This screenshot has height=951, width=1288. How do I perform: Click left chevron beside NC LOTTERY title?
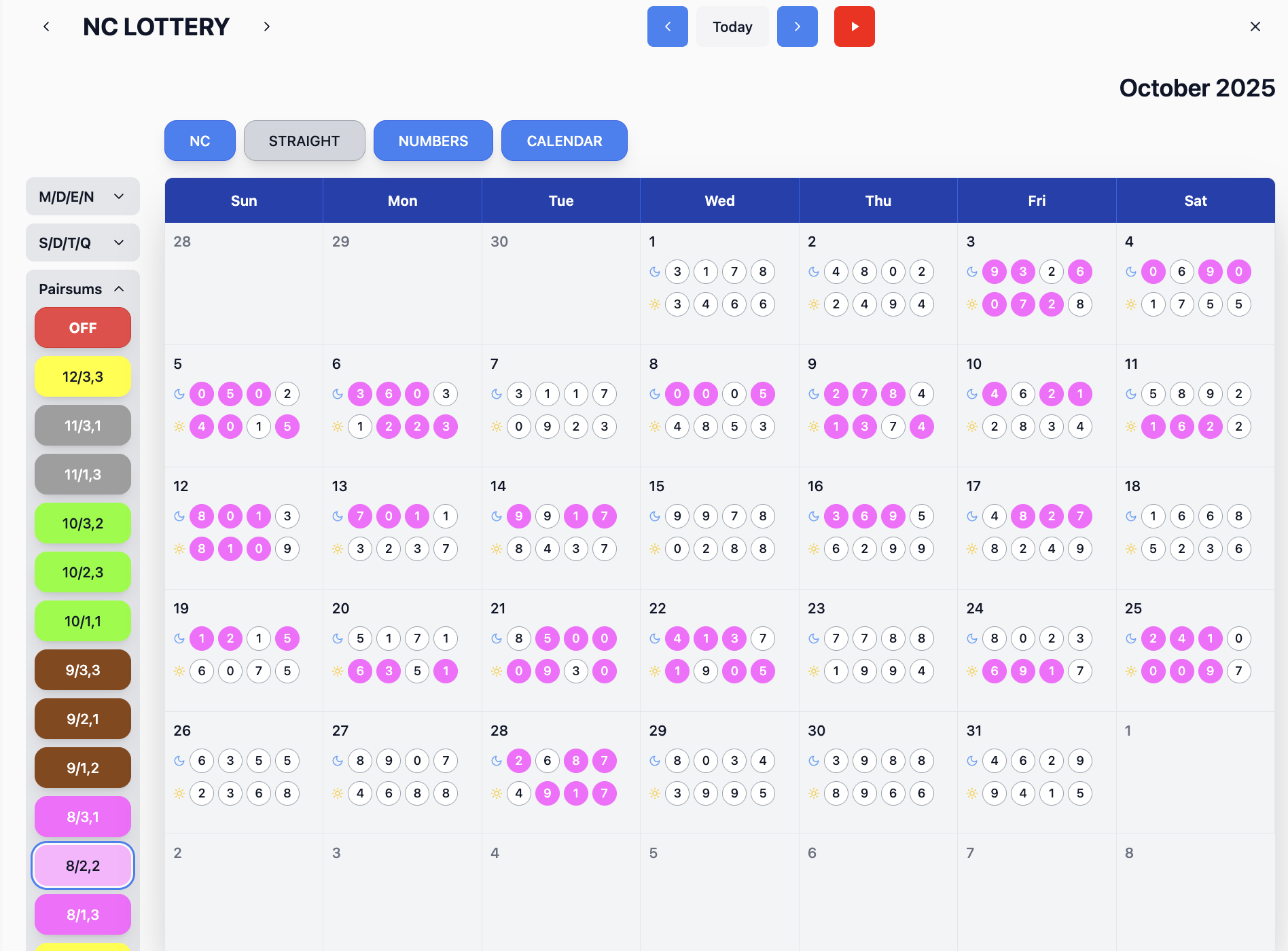[x=46, y=26]
